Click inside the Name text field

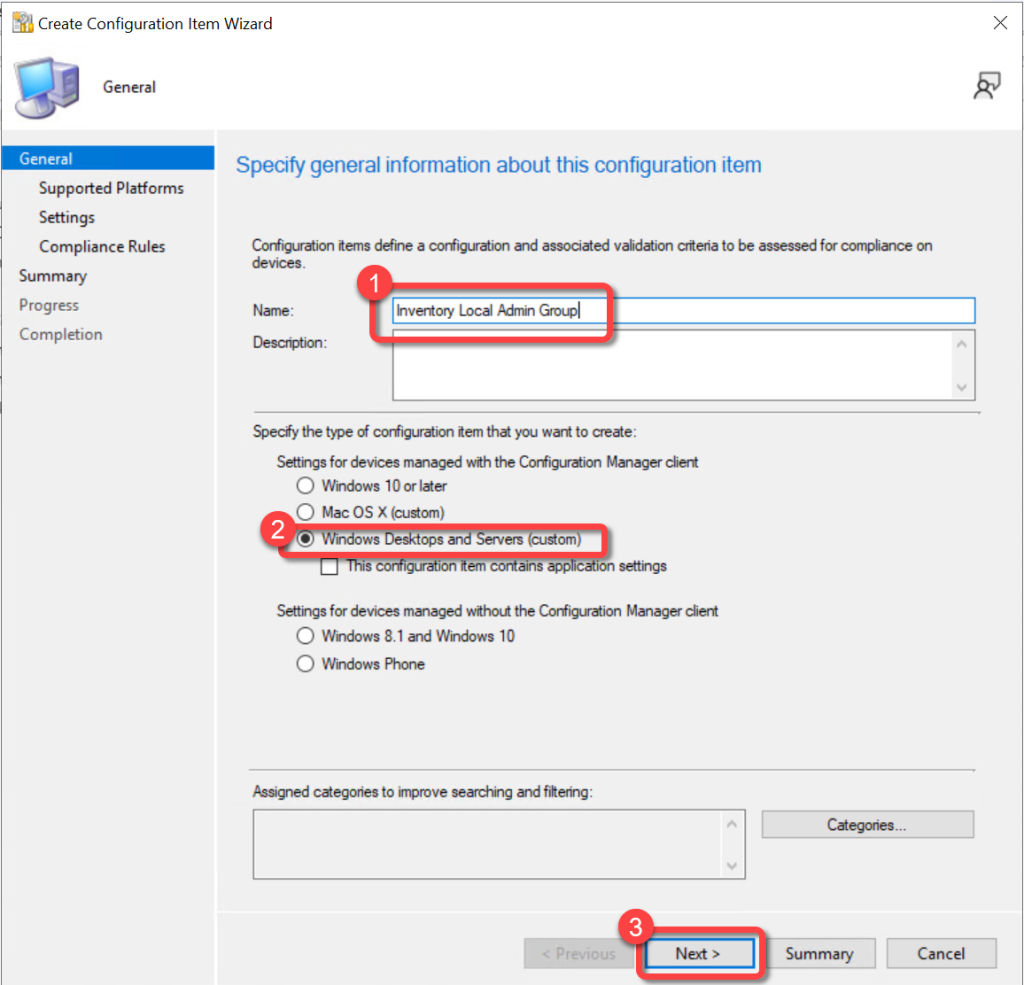tap(780, 311)
